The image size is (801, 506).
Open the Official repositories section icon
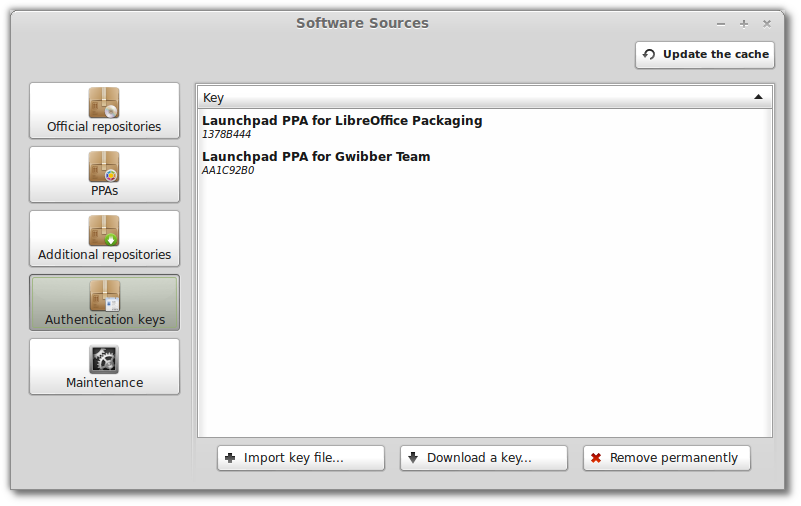tap(104, 103)
